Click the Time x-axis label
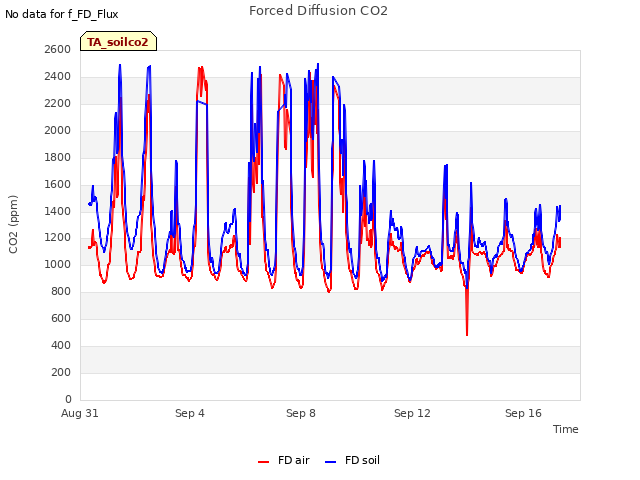Image resolution: width=640 pixels, height=480 pixels. click(x=566, y=429)
